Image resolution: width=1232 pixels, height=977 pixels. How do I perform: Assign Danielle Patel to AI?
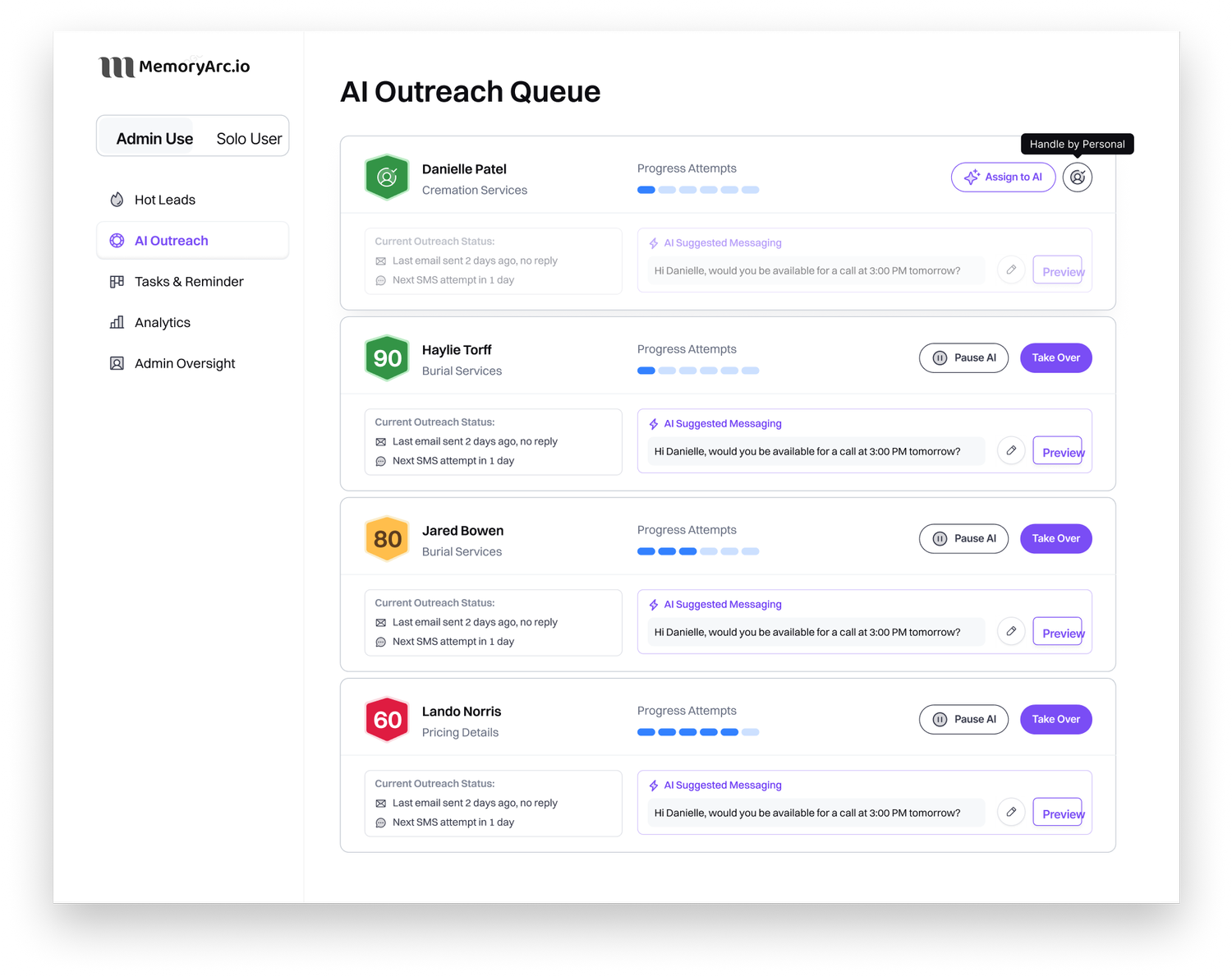[x=1003, y=177]
